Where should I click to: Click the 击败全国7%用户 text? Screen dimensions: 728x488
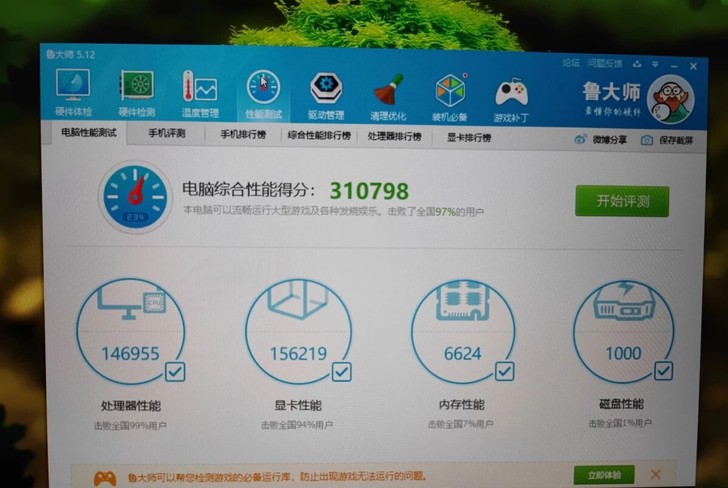coord(461,424)
